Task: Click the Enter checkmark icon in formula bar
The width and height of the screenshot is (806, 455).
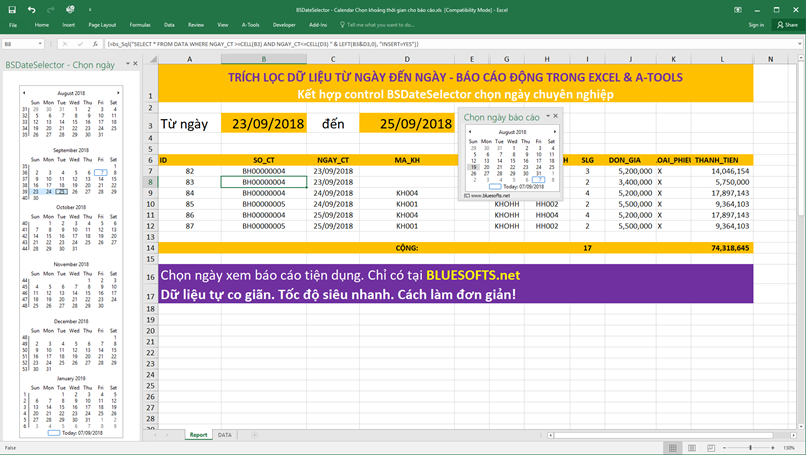Action: (80, 44)
